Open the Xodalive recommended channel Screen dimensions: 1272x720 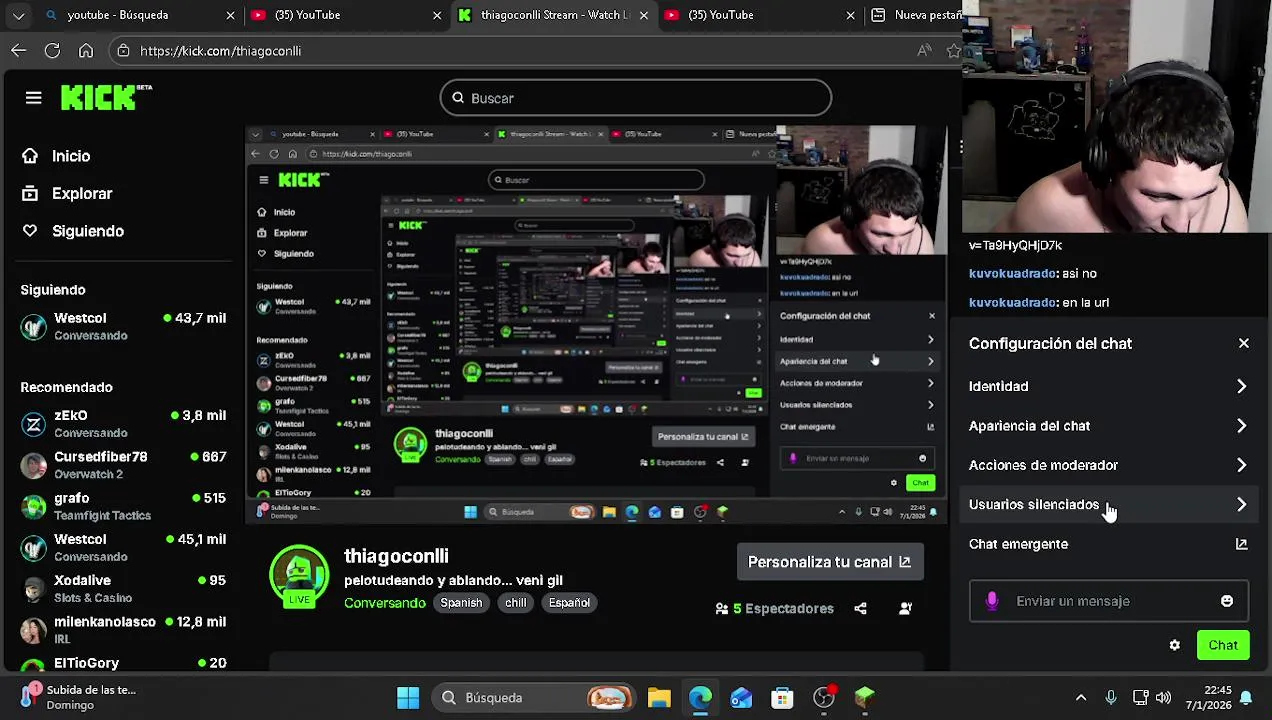[123, 589]
